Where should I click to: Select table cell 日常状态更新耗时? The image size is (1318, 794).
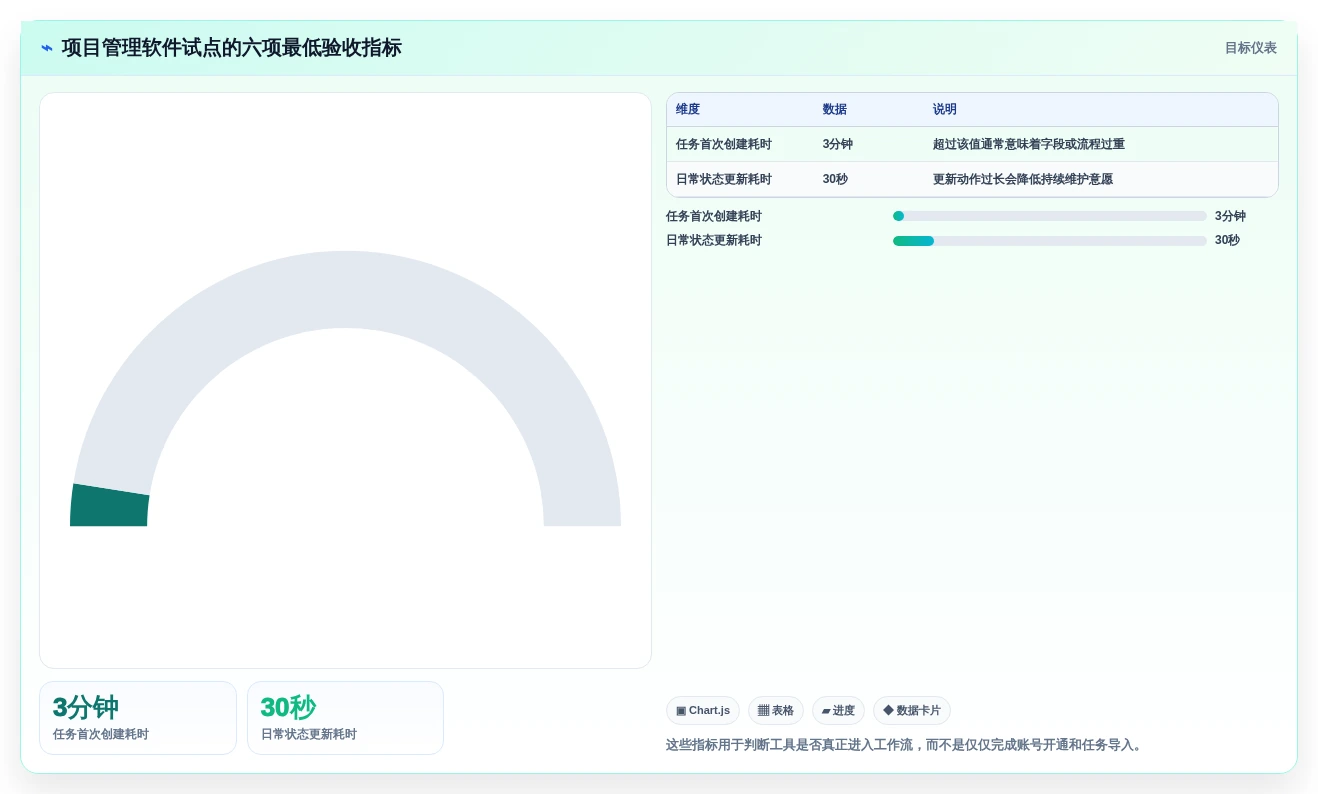[x=724, y=179]
